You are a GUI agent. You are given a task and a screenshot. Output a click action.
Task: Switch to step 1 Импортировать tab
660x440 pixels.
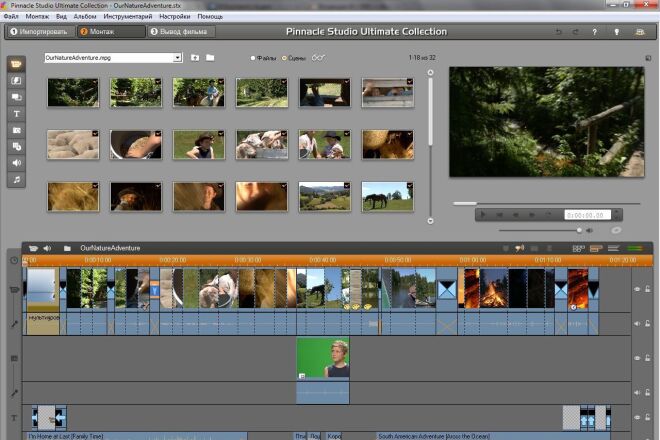40,32
